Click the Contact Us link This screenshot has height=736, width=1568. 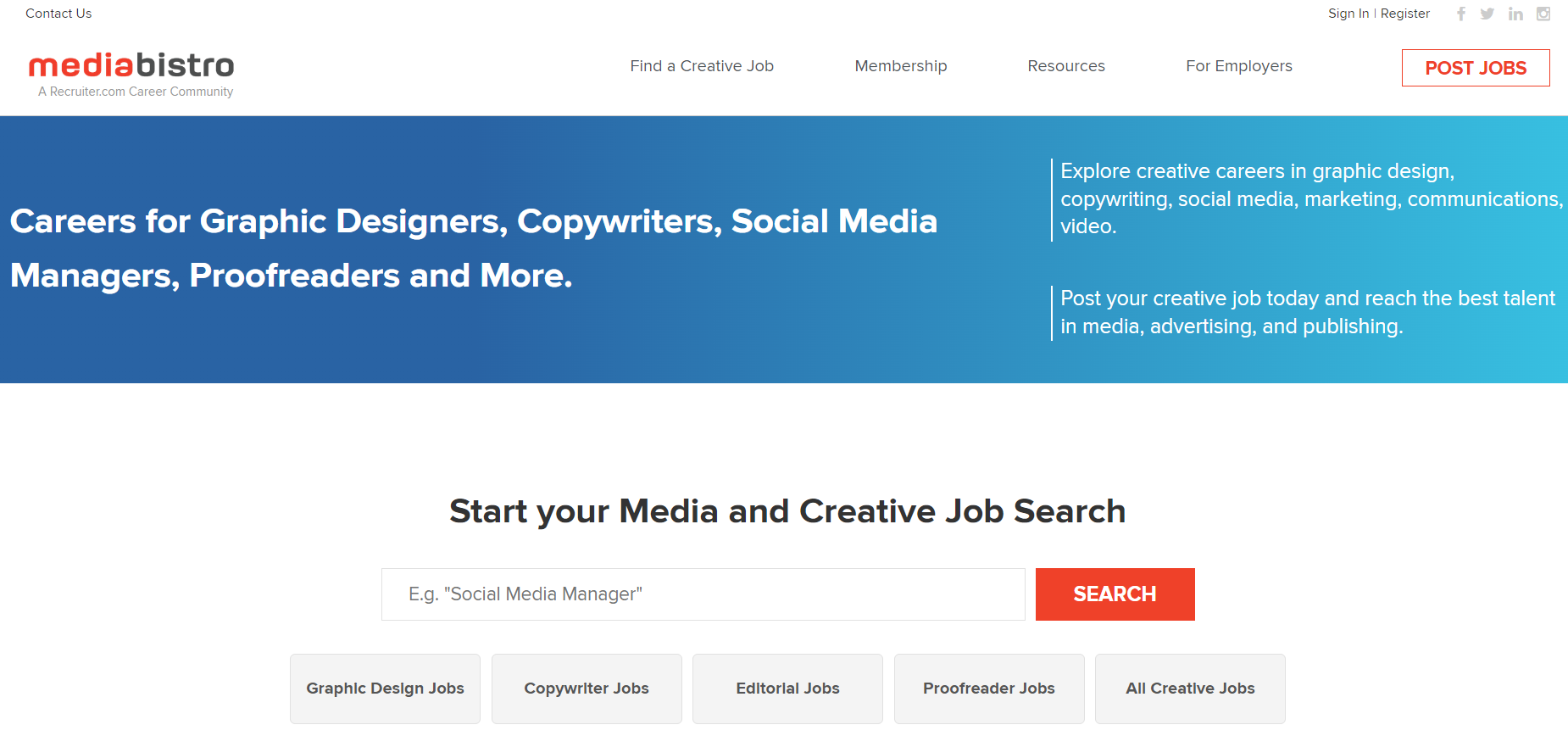(x=58, y=14)
